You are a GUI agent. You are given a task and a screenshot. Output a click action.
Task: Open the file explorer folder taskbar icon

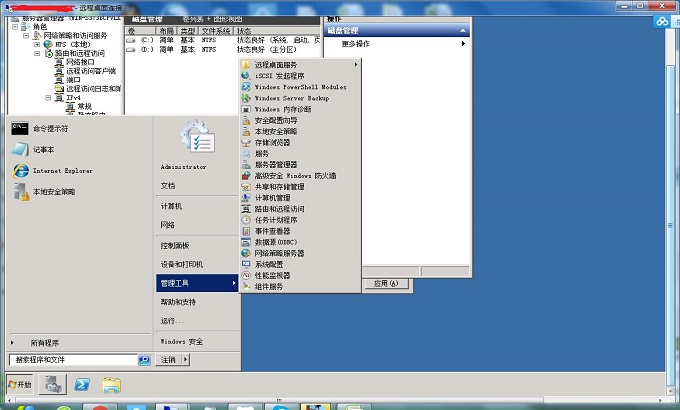pos(112,385)
